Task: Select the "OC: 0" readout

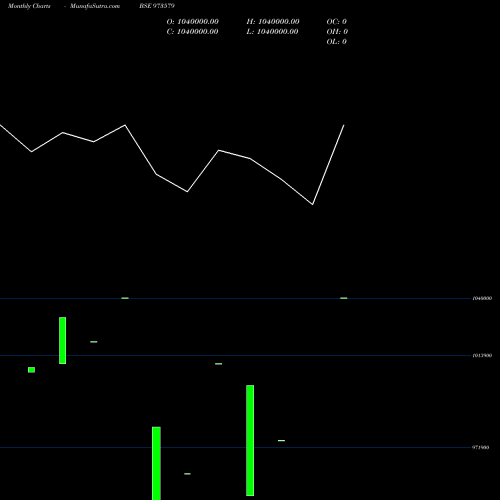Action: (x=337, y=22)
